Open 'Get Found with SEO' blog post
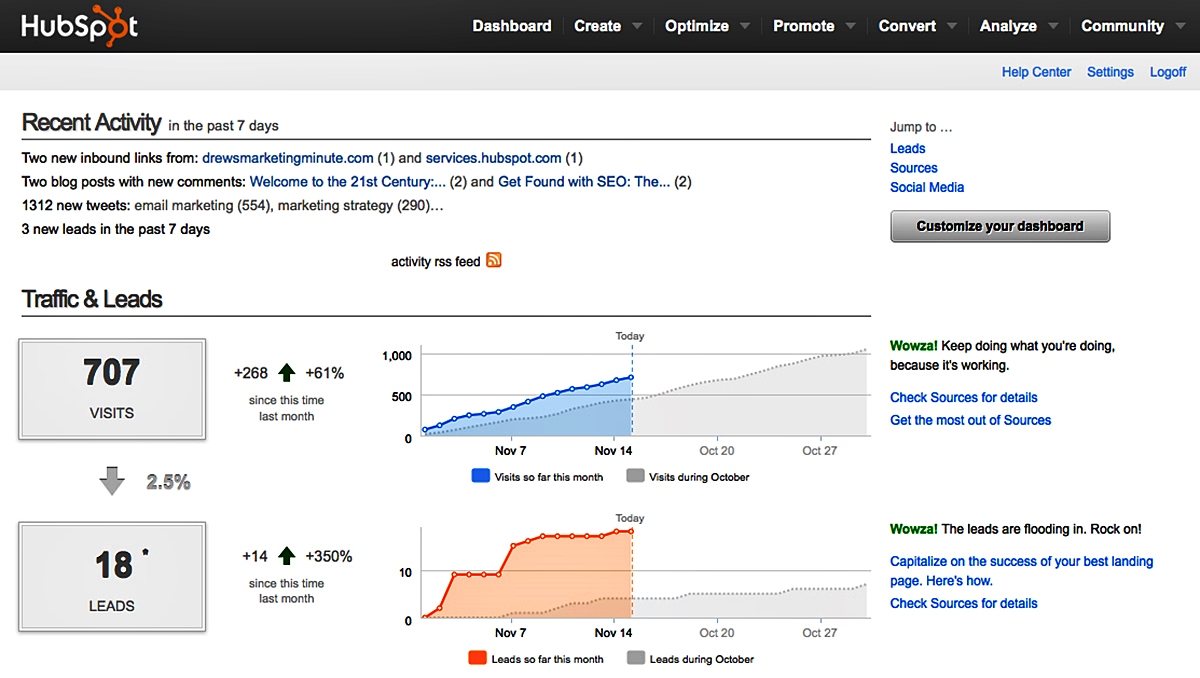This screenshot has width=1200, height=678. click(584, 182)
